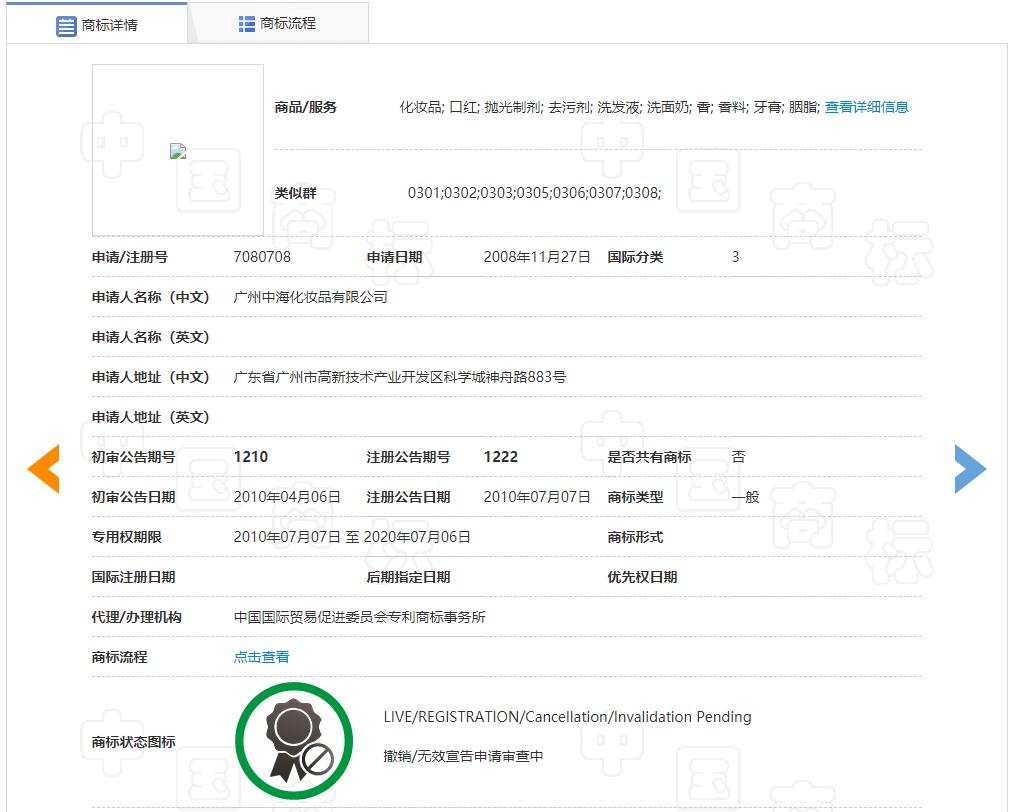
Task: Select the registration announcement date 2010年07月07日
Action: pyautogui.click(x=537, y=497)
